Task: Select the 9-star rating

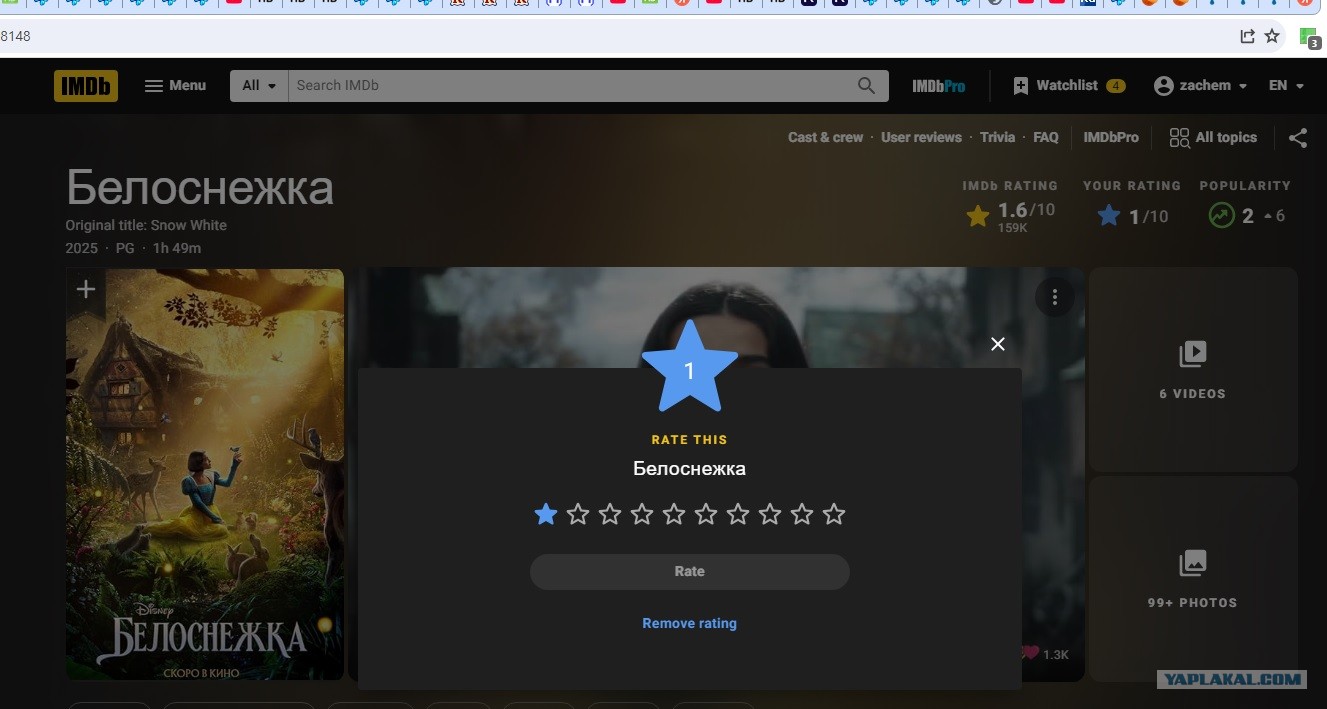Action: 802,514
